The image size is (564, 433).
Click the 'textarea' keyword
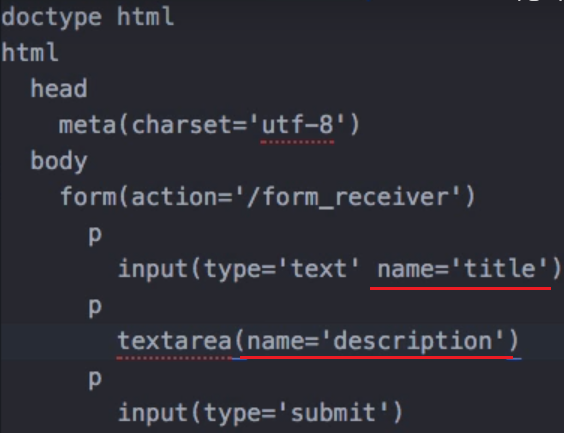(175, 341)
